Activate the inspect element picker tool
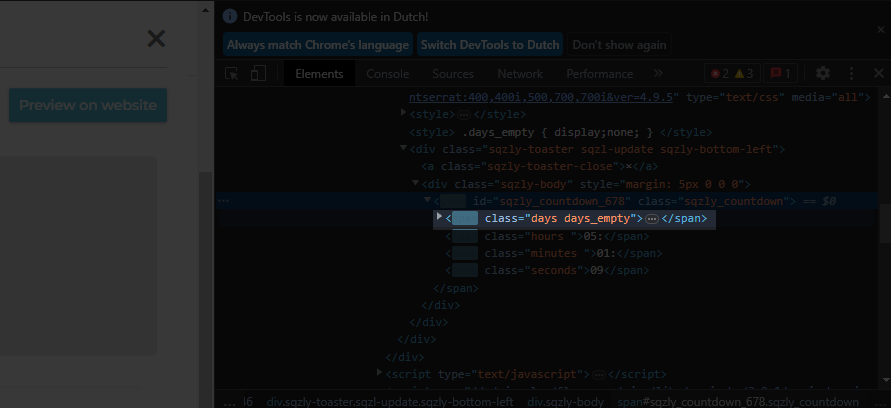The image size is (891, 408). pyautogui.click(x=231, y=74)
